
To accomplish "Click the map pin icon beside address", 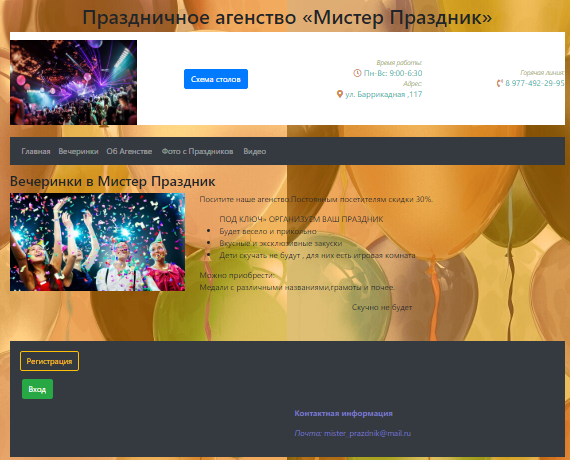I will 340,94.
